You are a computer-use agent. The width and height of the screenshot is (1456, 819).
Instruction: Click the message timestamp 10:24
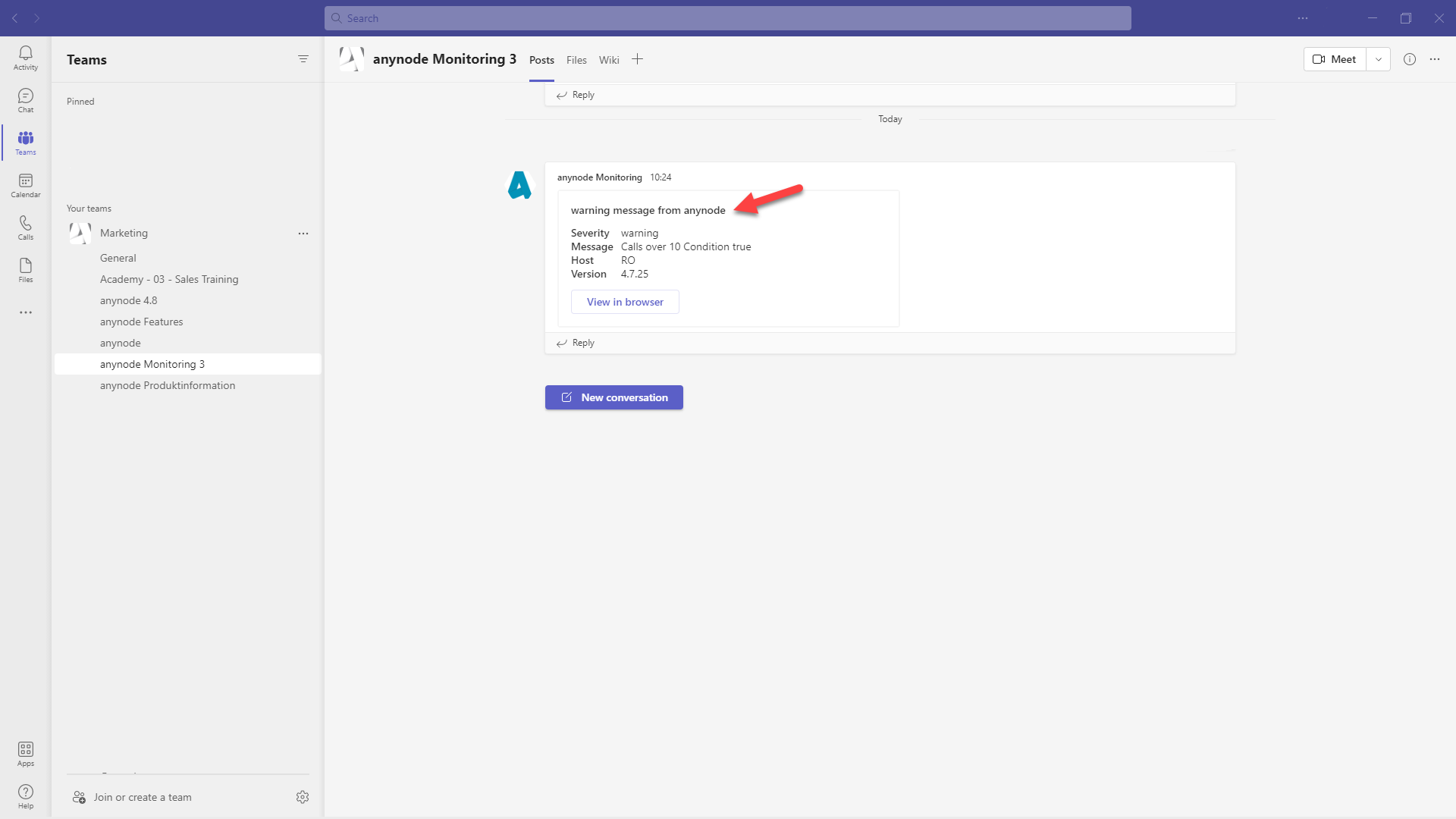point(661,177)
